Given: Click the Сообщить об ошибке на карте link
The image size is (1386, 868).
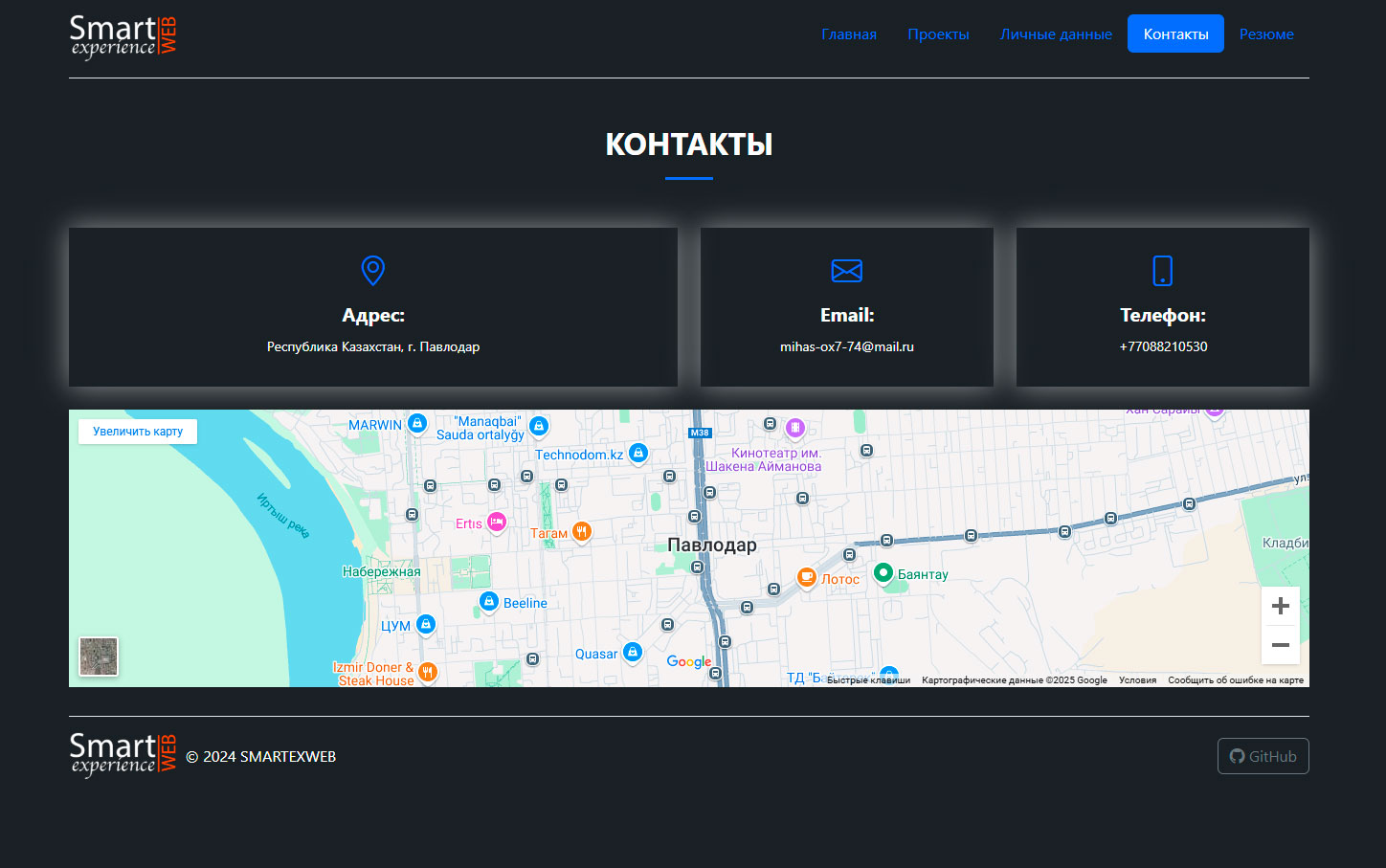Looking at the screenshot, I should pos(1235,680).
